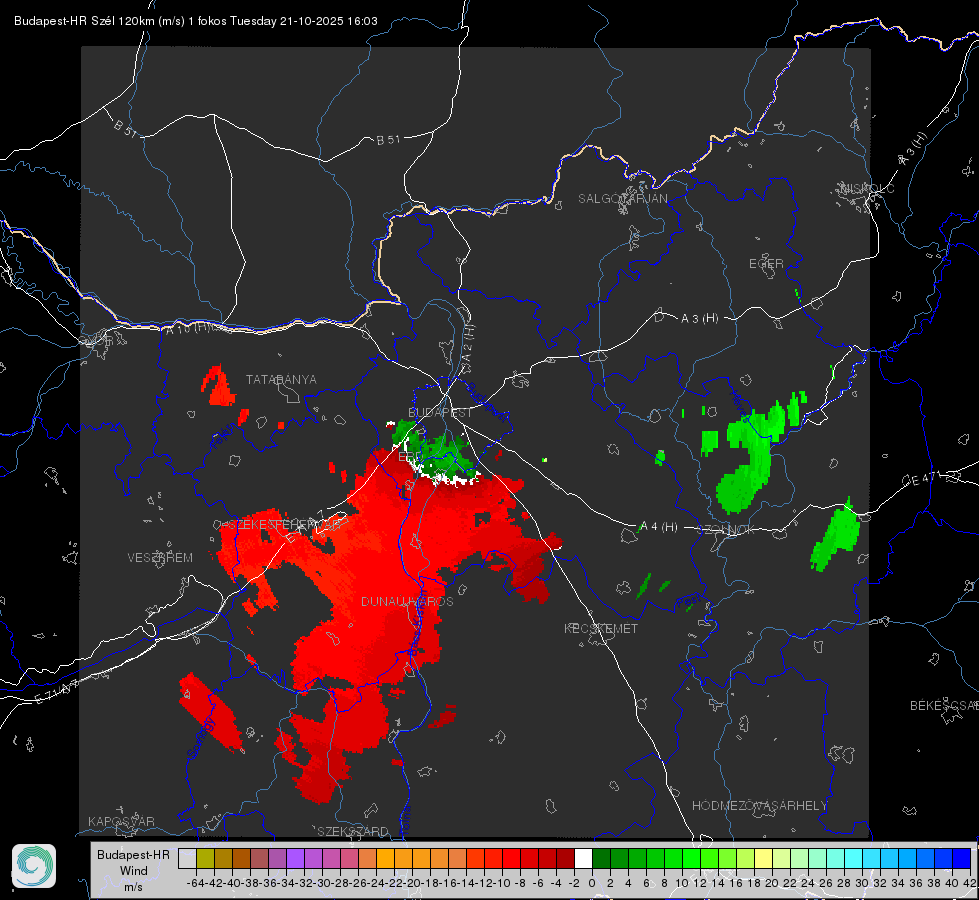The height and width of the screenshot is (900, 979).
Task: Click the B 51 label at upper center
Action: pyautogui.click(x=388, y=139)
